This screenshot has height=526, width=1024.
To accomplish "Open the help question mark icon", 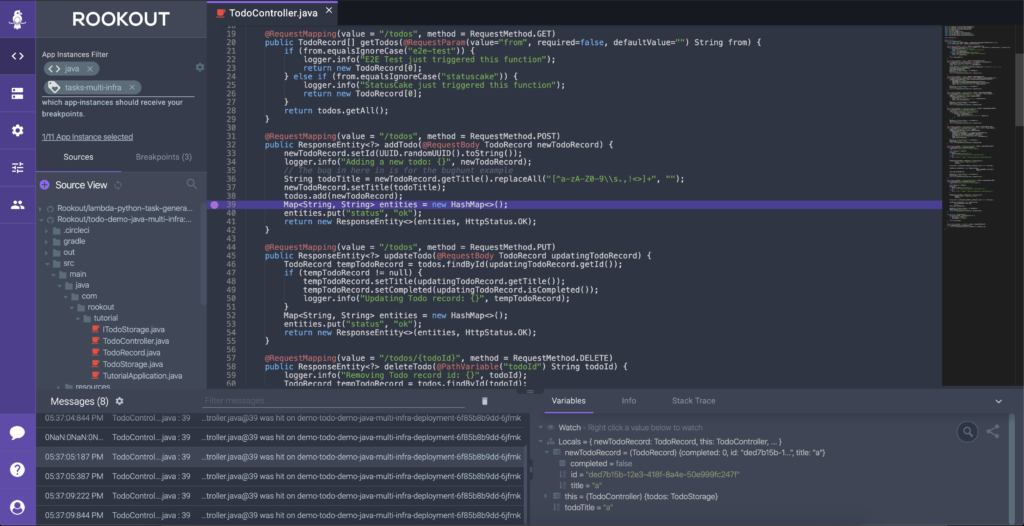I will (18, 470).
